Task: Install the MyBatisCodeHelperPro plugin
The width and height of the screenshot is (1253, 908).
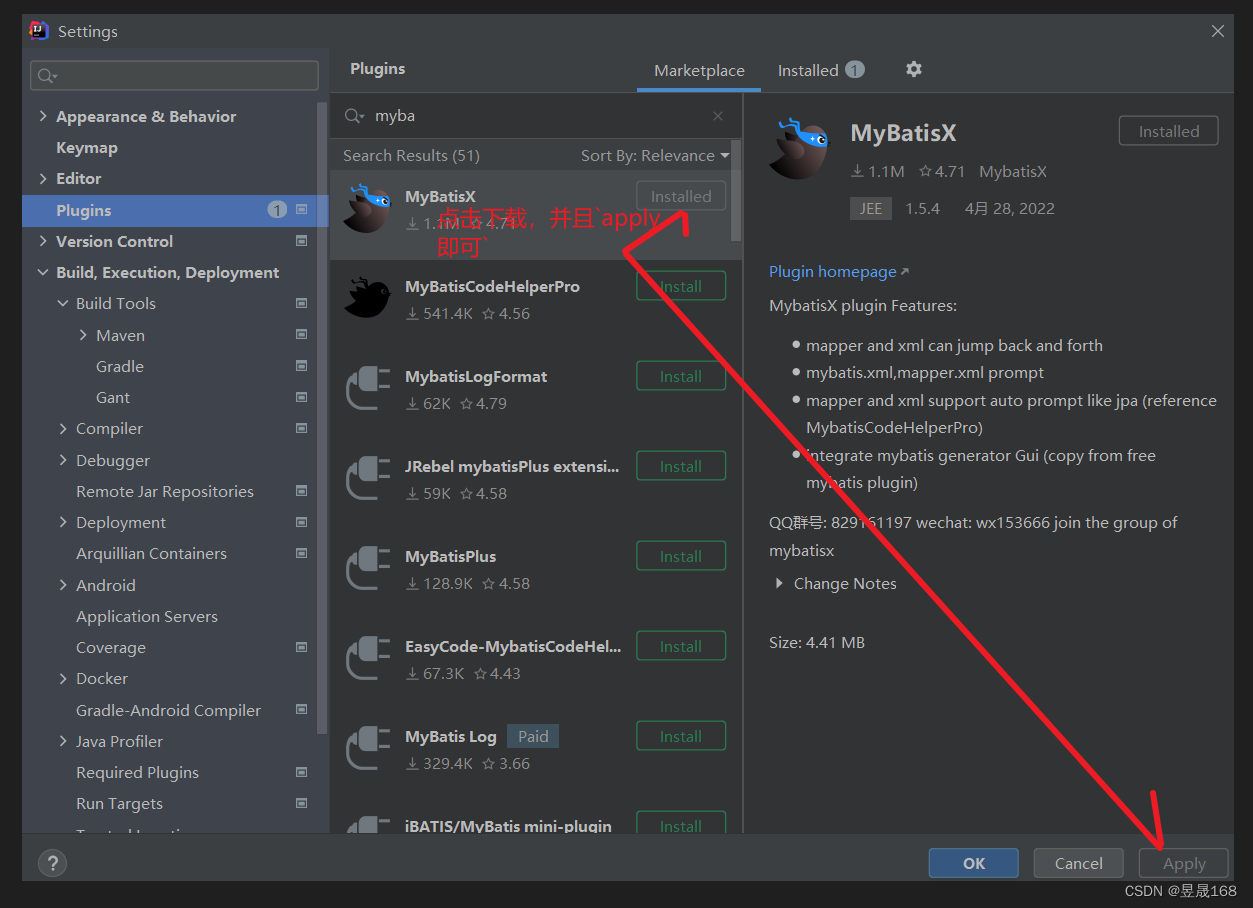Action: 681,286
